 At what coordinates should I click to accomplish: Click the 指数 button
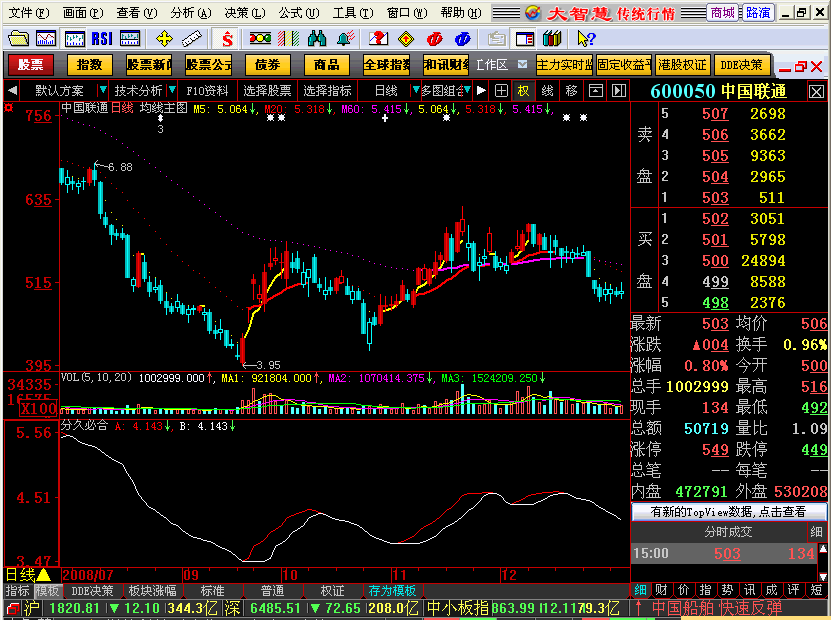[89, 65]
